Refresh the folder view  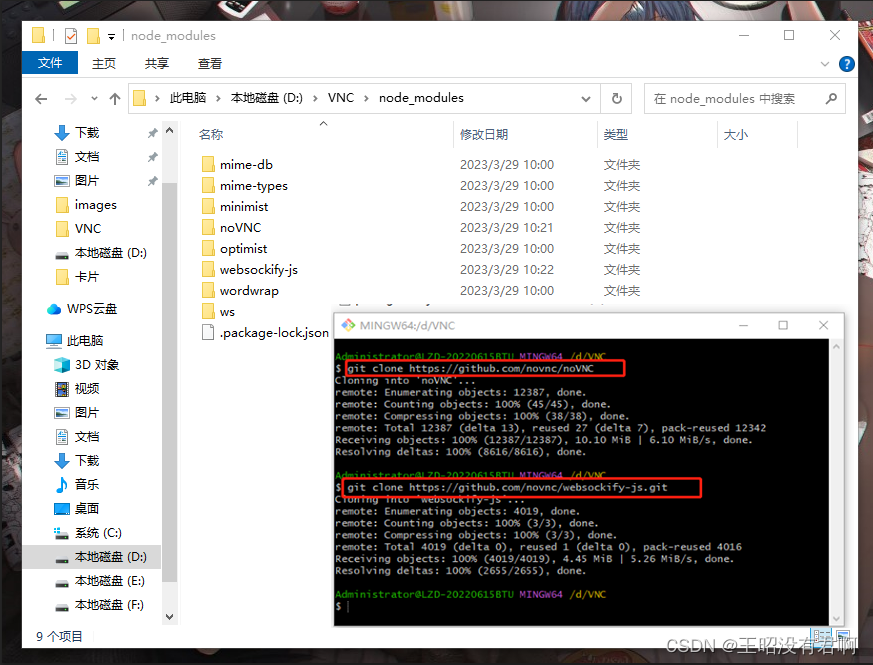(616, 99)
